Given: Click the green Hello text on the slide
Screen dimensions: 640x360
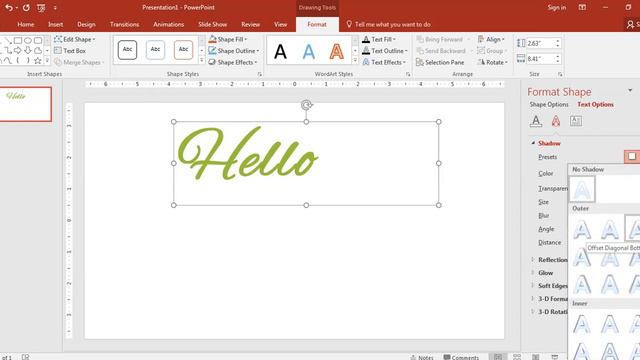Looking at the screenshot, I should [247, 153].
